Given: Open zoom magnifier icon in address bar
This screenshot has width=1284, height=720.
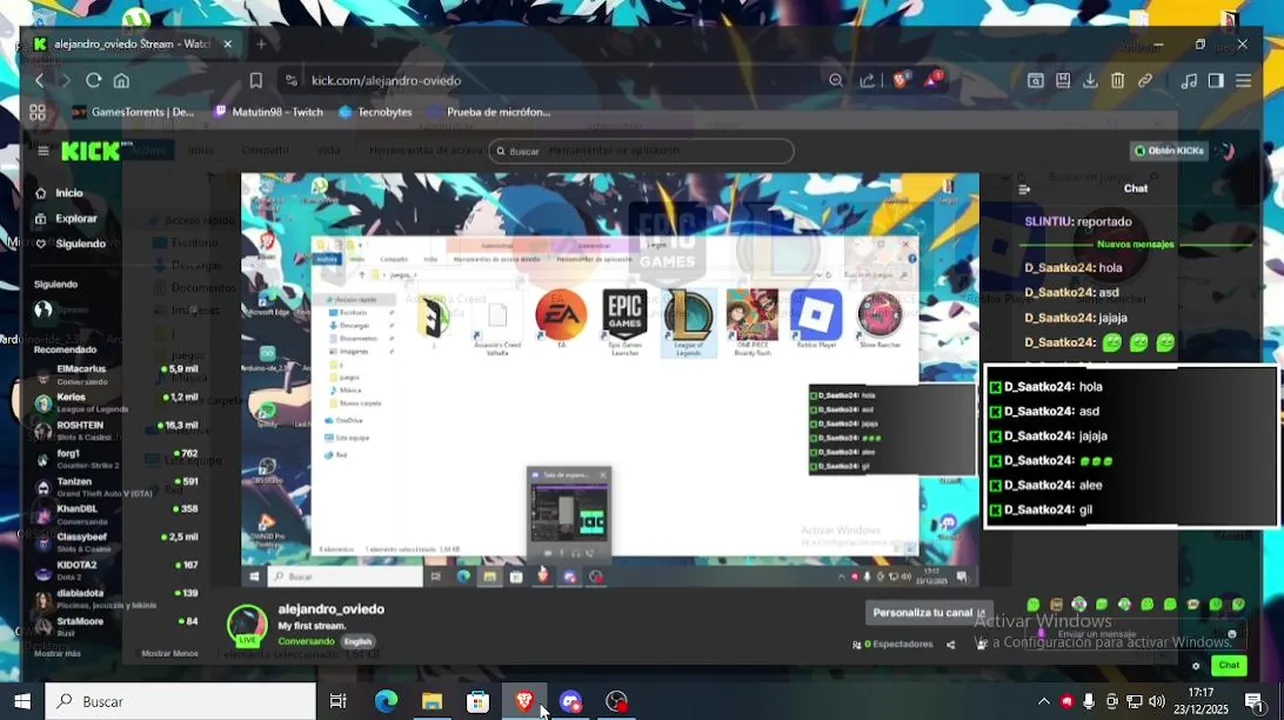Looking at the screenshot, I should [836, 81].
